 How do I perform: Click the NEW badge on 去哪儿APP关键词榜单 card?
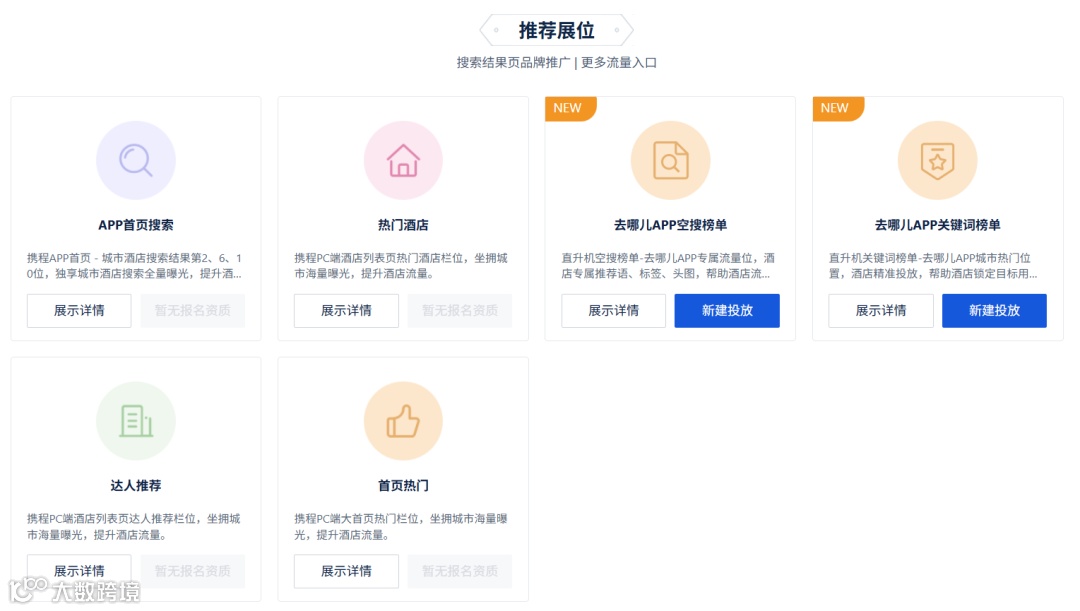(838, 109)
